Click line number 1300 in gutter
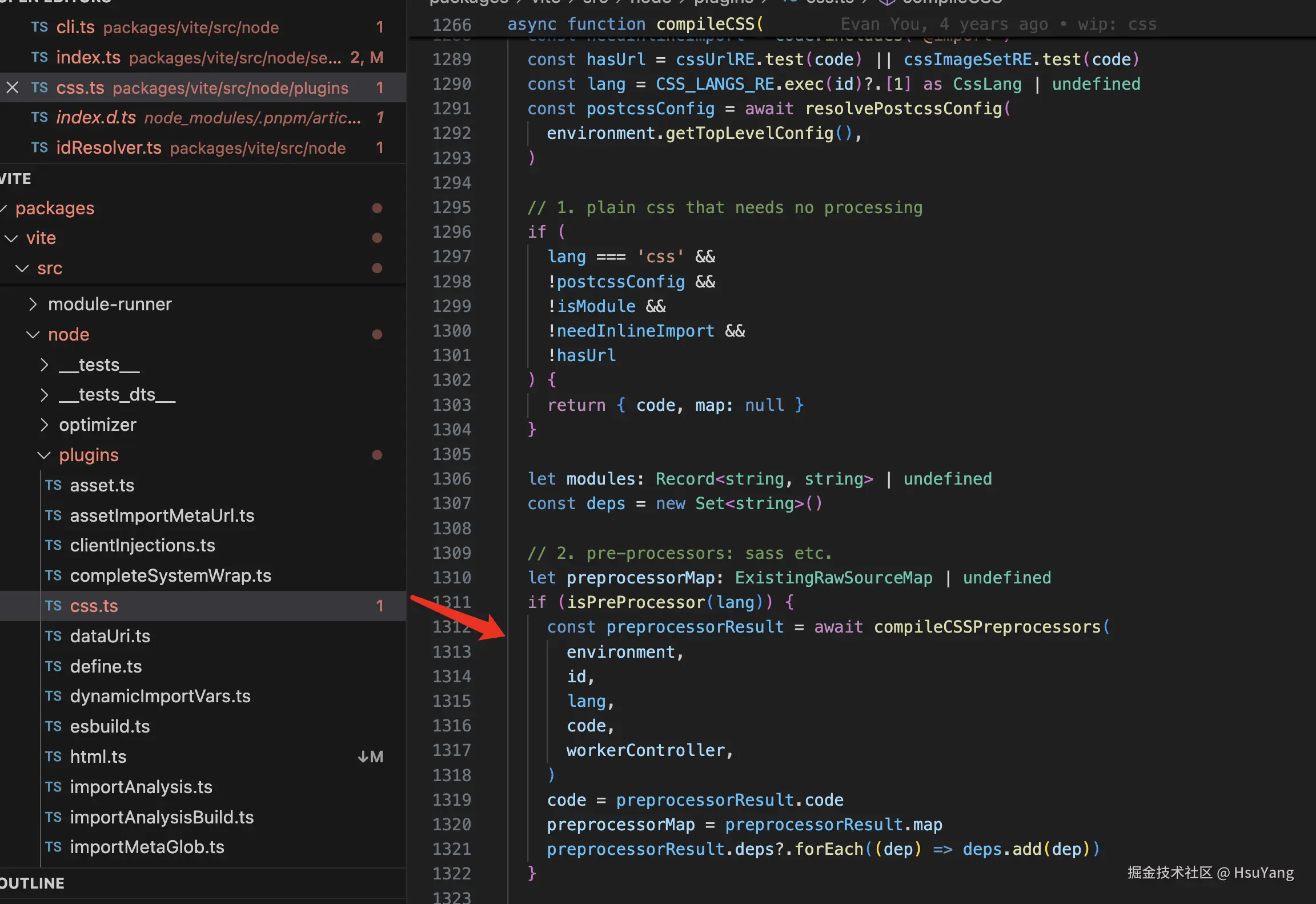 pos(451,331)
